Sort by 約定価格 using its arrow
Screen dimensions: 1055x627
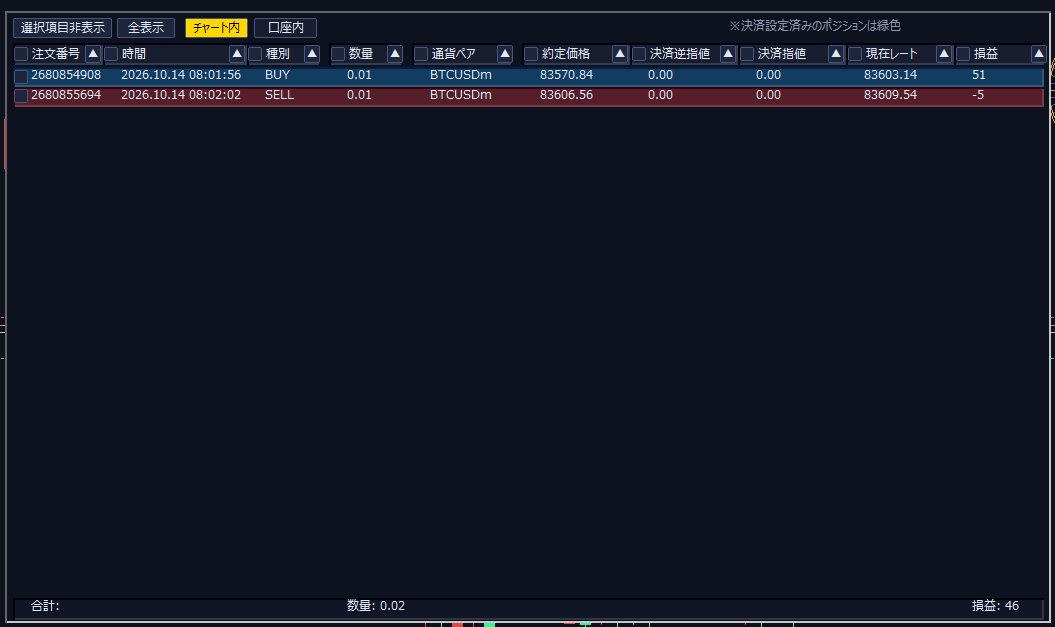point(620,54)
